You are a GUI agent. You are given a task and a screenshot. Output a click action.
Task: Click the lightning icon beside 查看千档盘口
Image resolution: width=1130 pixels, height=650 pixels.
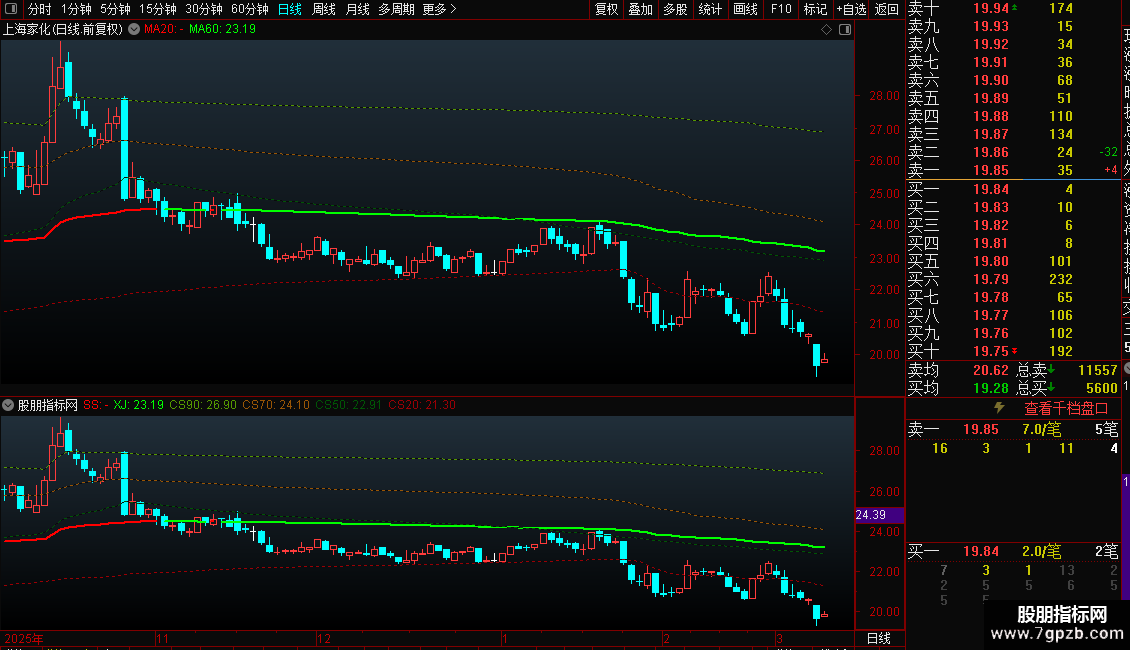999,408
